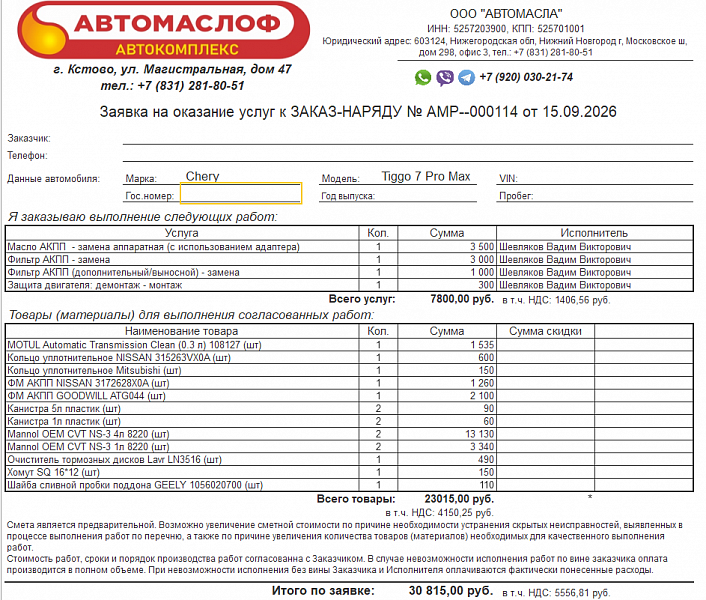Viewport: 706px width, 600px height.
Task: Select row Фильтр АКПП (дополнительный/выносной) - замена
Action: point(349,272)
